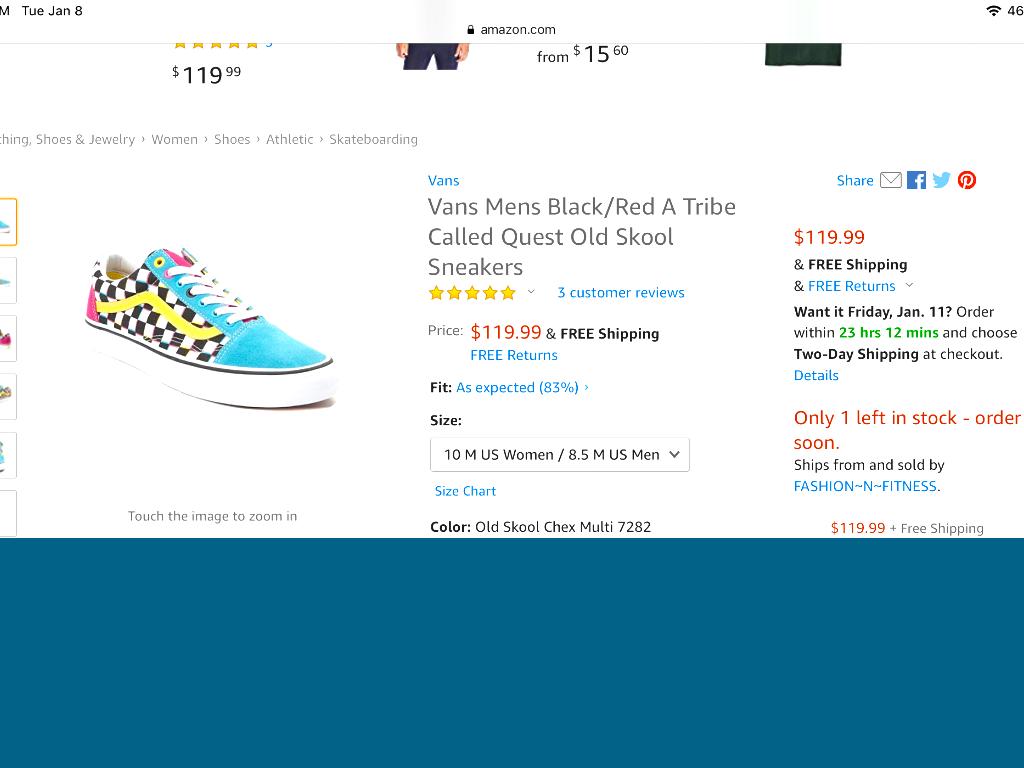Go to Skateboarding breadcrumb category
The image size is (1024, 768).
pyautogui.click(x=373, y=139)
